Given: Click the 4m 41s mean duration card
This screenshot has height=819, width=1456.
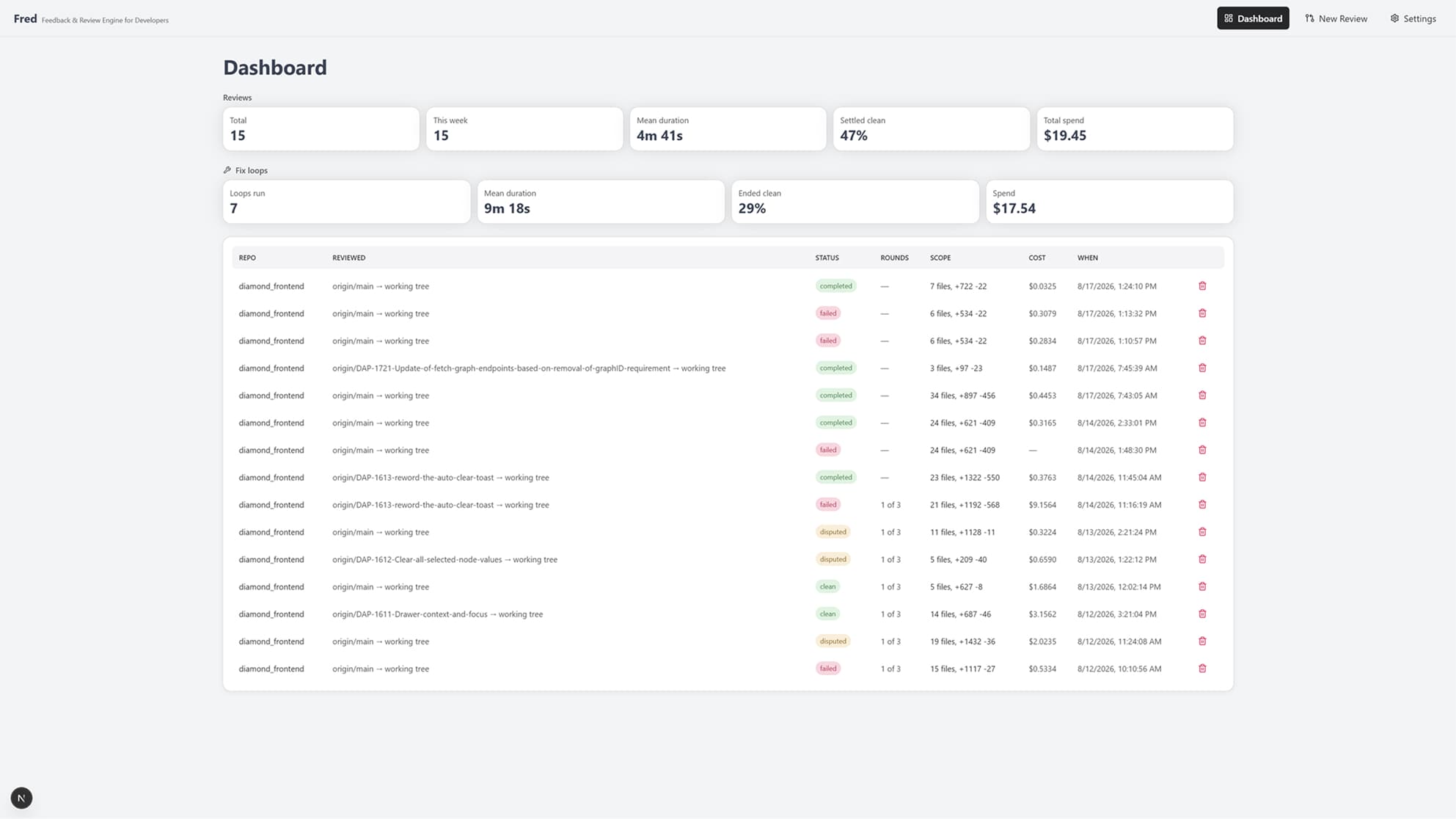Looking at the screenshot, I should tap(728, 129).
